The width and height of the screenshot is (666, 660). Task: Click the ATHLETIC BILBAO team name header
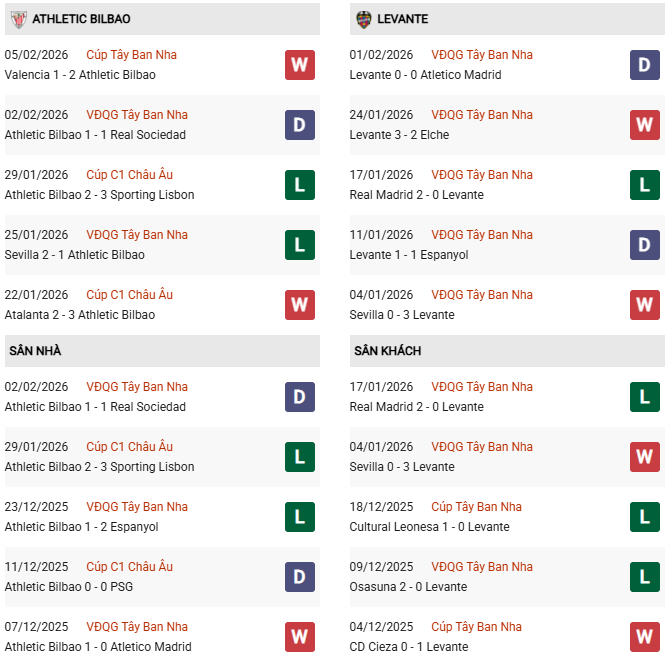click(81, 19)
